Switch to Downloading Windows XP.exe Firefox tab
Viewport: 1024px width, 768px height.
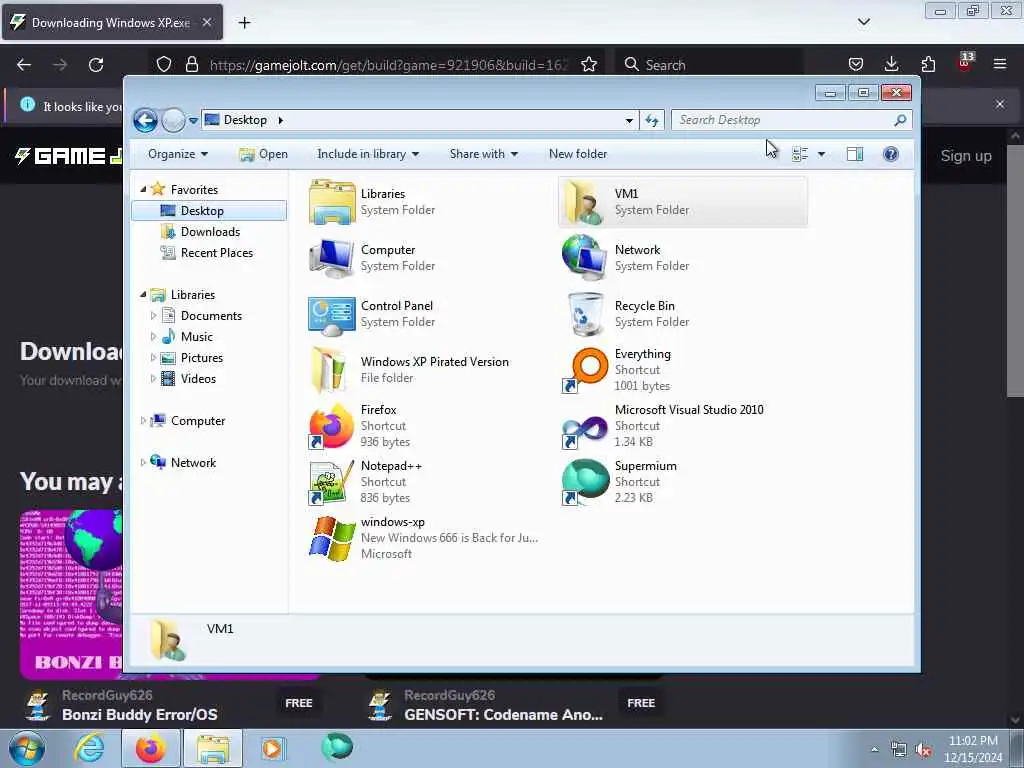pyautogui.click(x=112, y=22)
